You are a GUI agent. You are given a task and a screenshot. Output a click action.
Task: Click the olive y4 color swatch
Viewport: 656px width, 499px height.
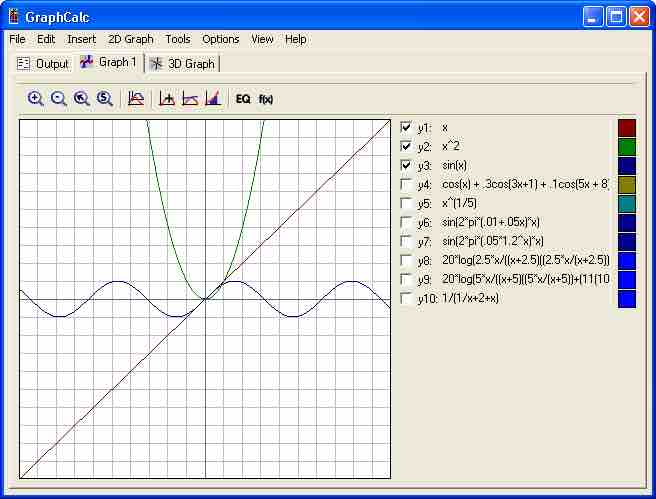pos(627,185)
